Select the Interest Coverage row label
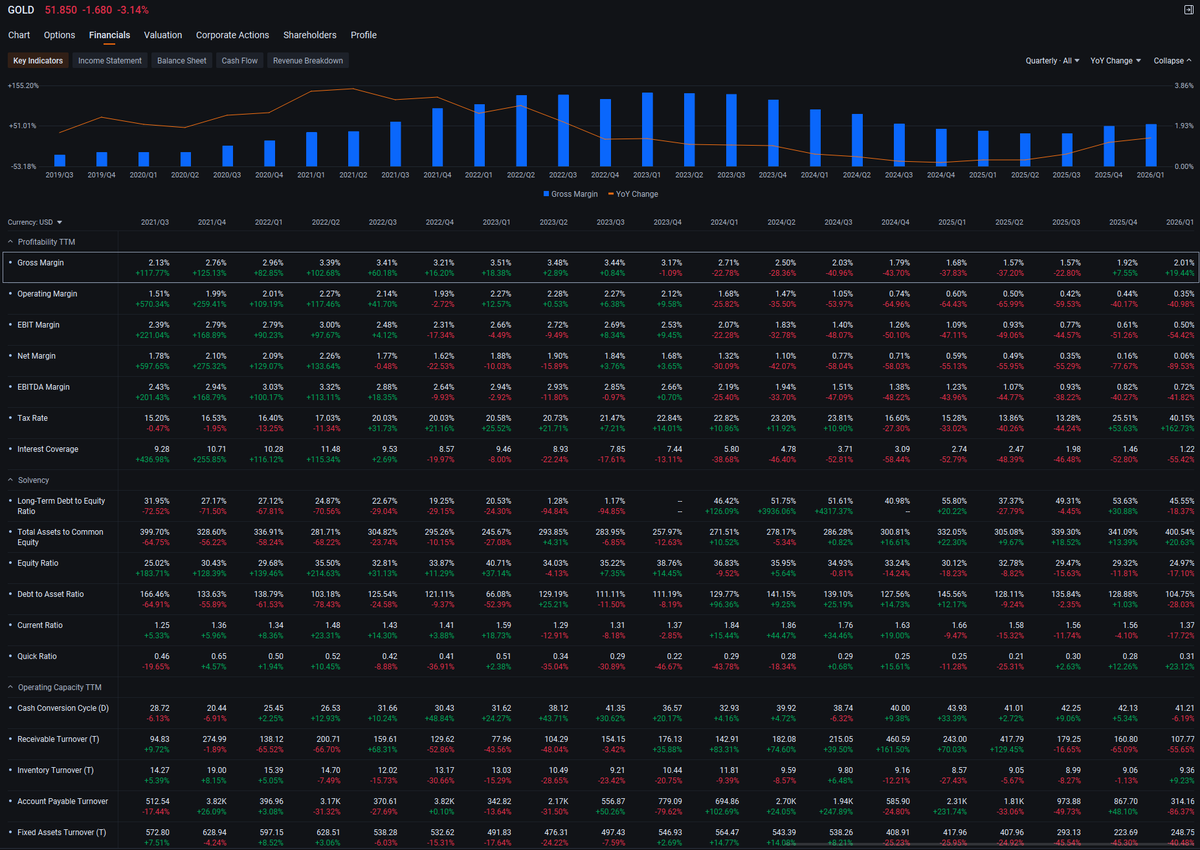1200x850 pixels. coord(48,449)
